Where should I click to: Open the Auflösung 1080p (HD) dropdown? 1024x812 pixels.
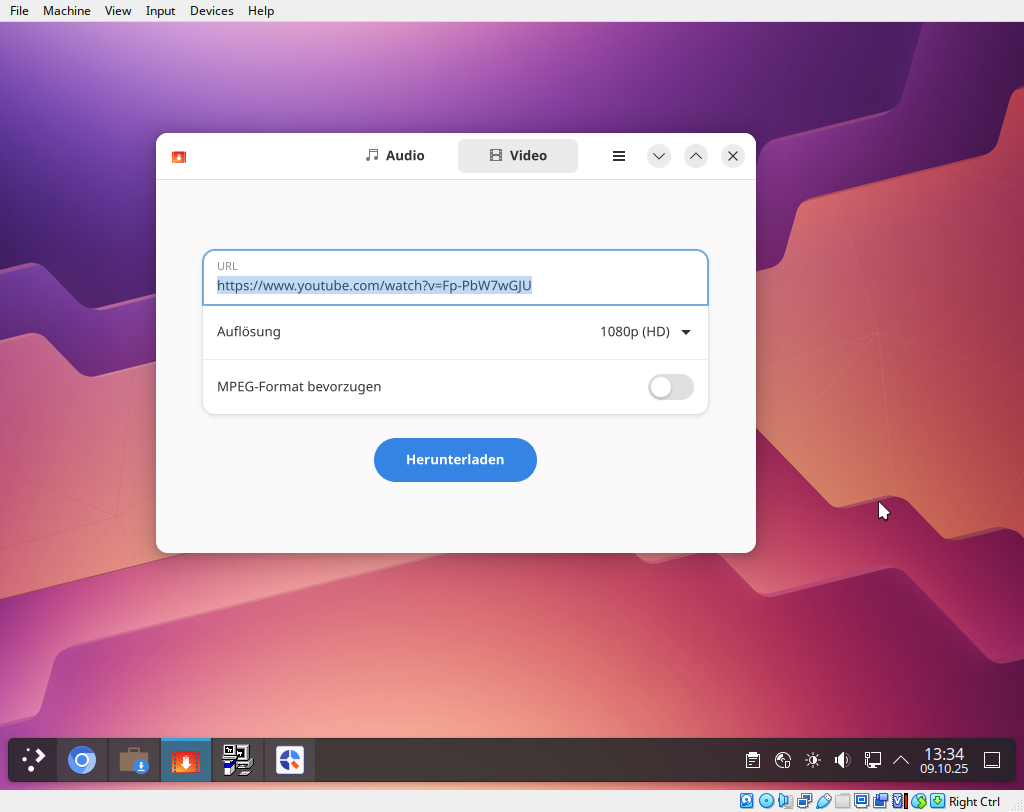point(645,332)
